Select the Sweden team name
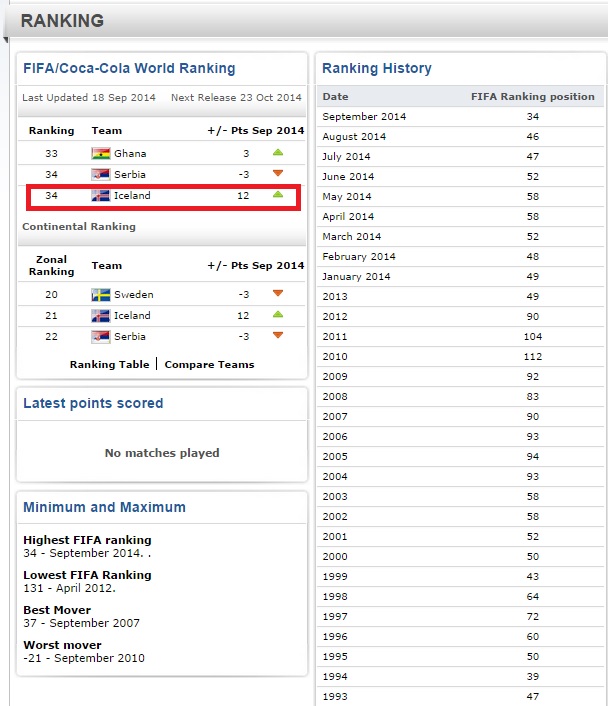608x706 pixels. point(133,294)
